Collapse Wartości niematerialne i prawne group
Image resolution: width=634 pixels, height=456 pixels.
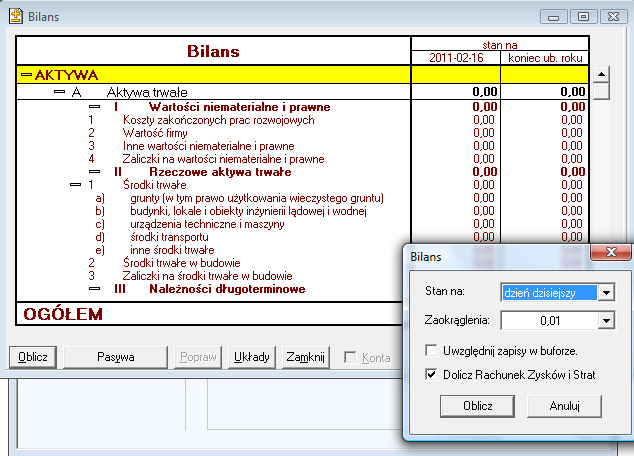[x=95, y=107]
